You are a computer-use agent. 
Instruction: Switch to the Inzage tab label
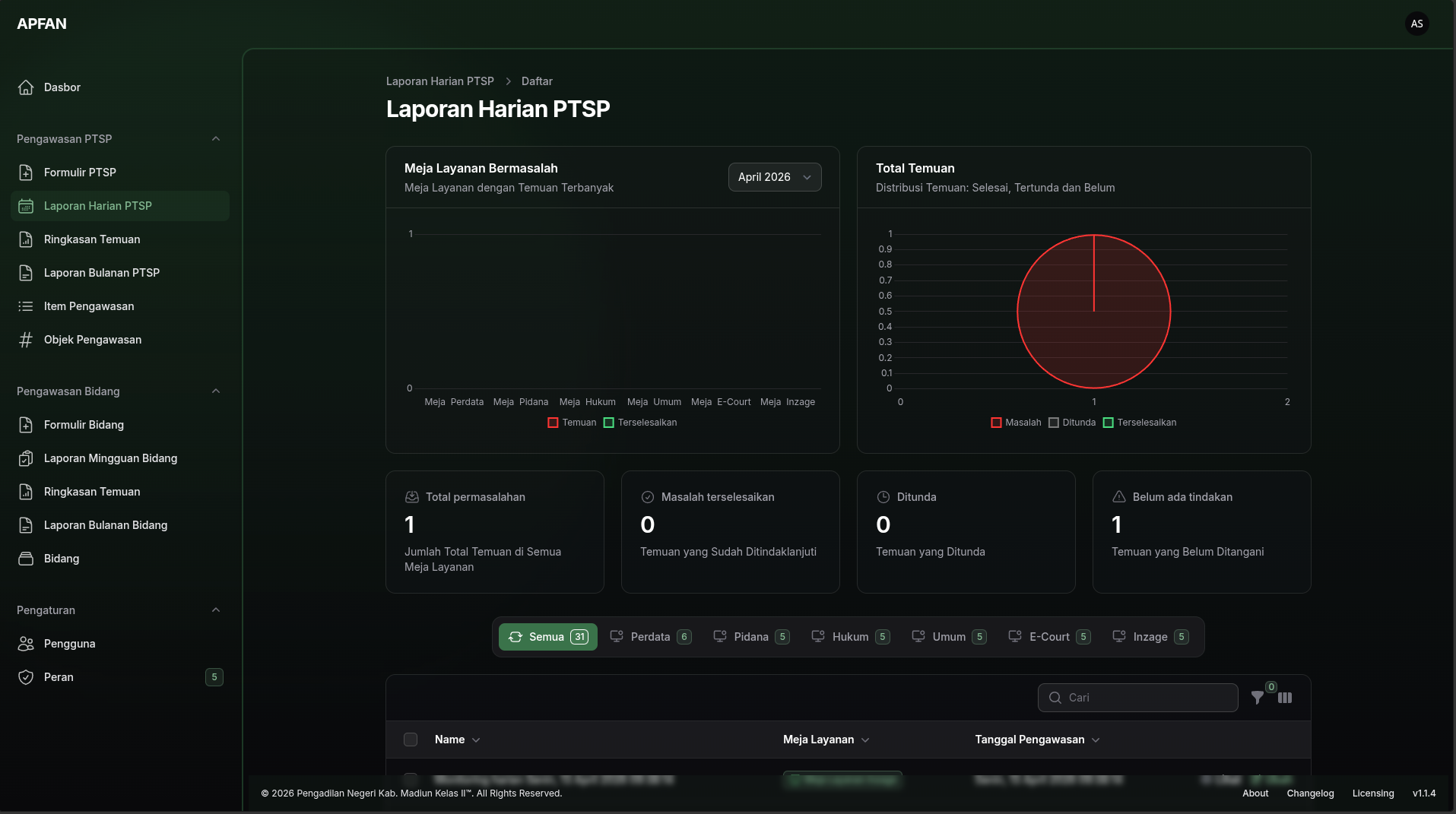1150,637
